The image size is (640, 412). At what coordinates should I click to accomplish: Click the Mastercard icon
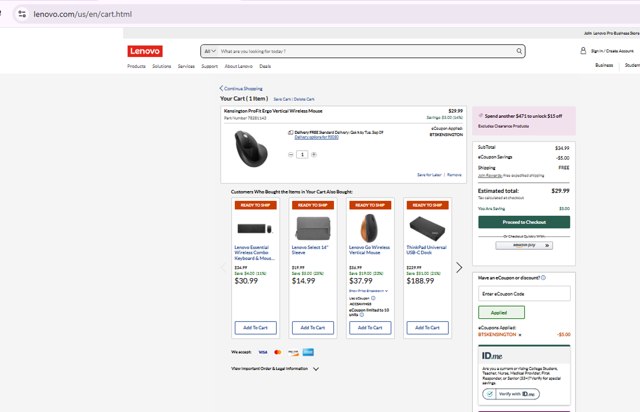(x=278, y=352)
